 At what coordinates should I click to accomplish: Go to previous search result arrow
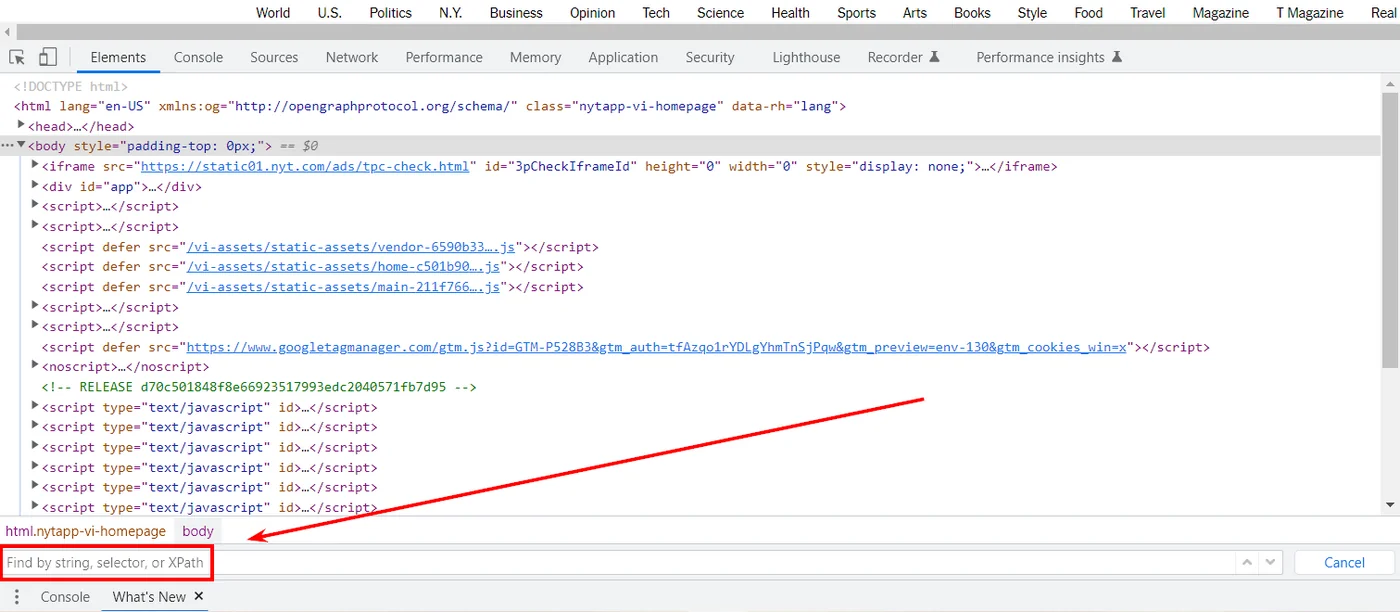1247,563
